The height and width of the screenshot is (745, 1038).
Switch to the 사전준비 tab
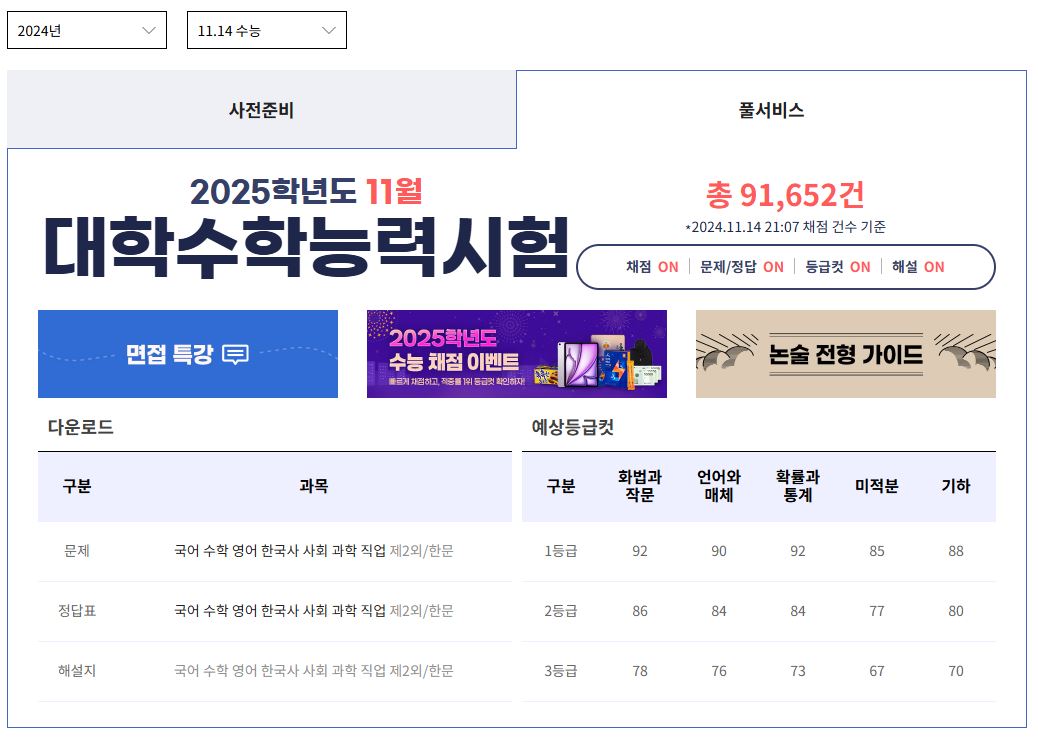[x=262, y=110]
